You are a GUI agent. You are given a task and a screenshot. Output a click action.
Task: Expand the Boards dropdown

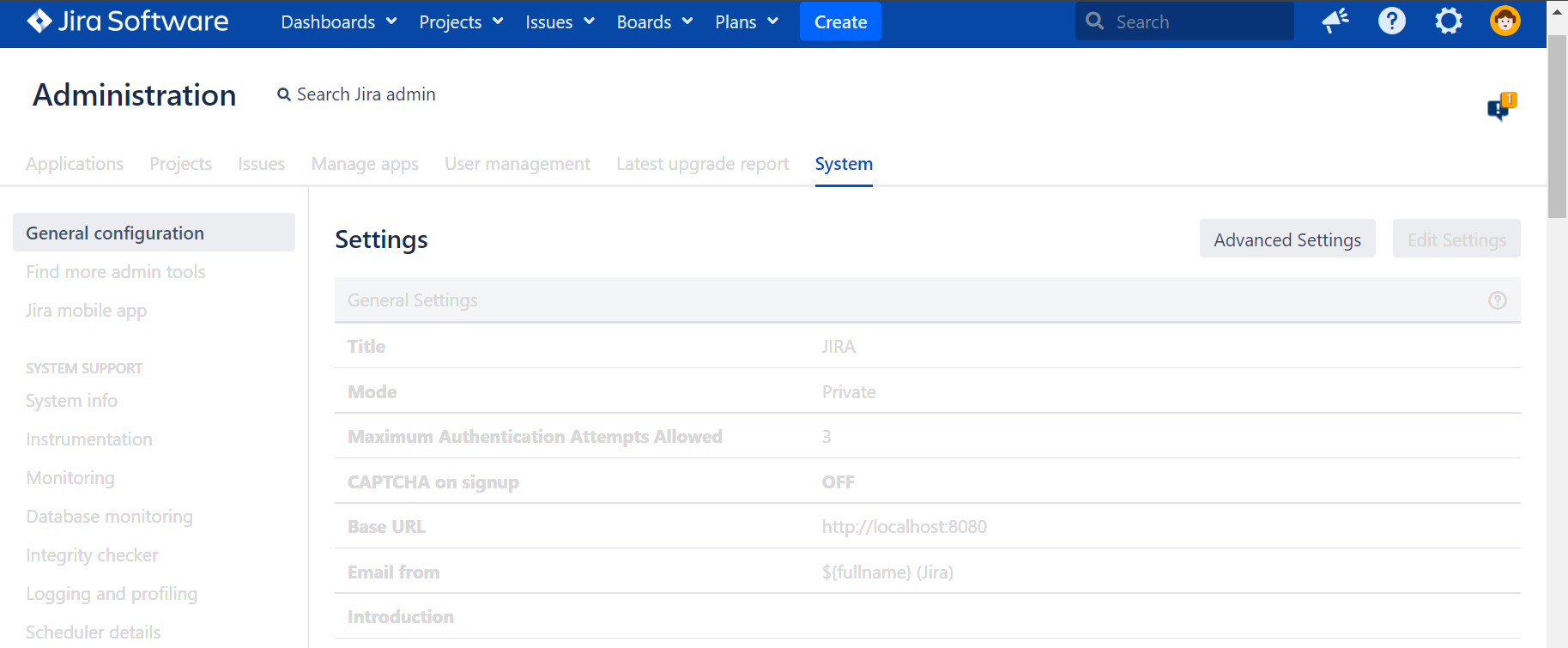(x=655, y=22)
